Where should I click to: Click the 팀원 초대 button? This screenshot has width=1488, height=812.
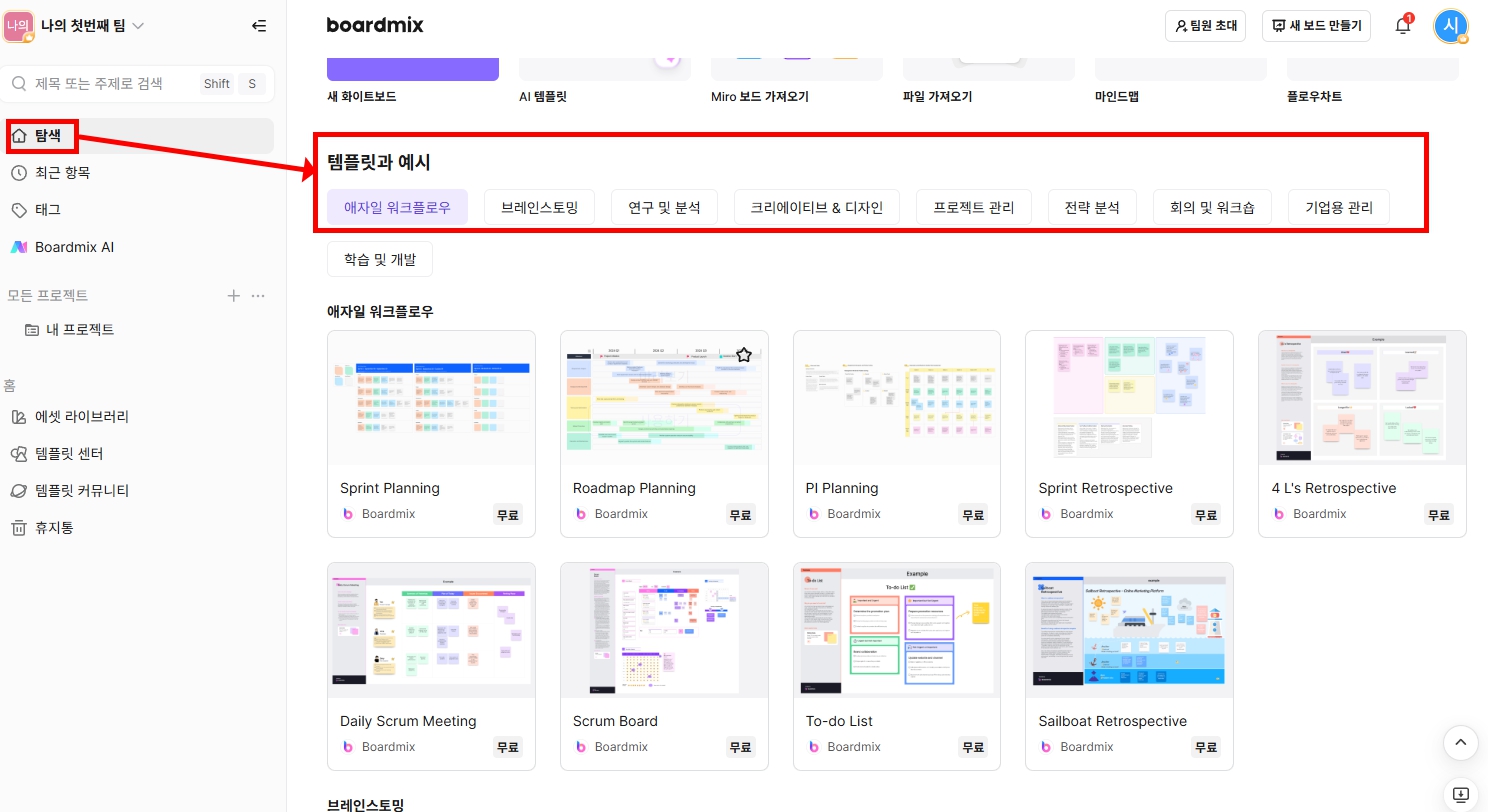(x=1205, y=26)
